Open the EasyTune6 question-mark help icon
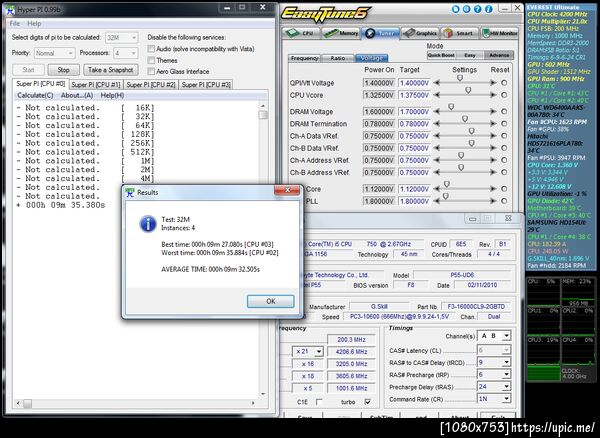Viewport: 600px width, 438px height. (477, 10)
